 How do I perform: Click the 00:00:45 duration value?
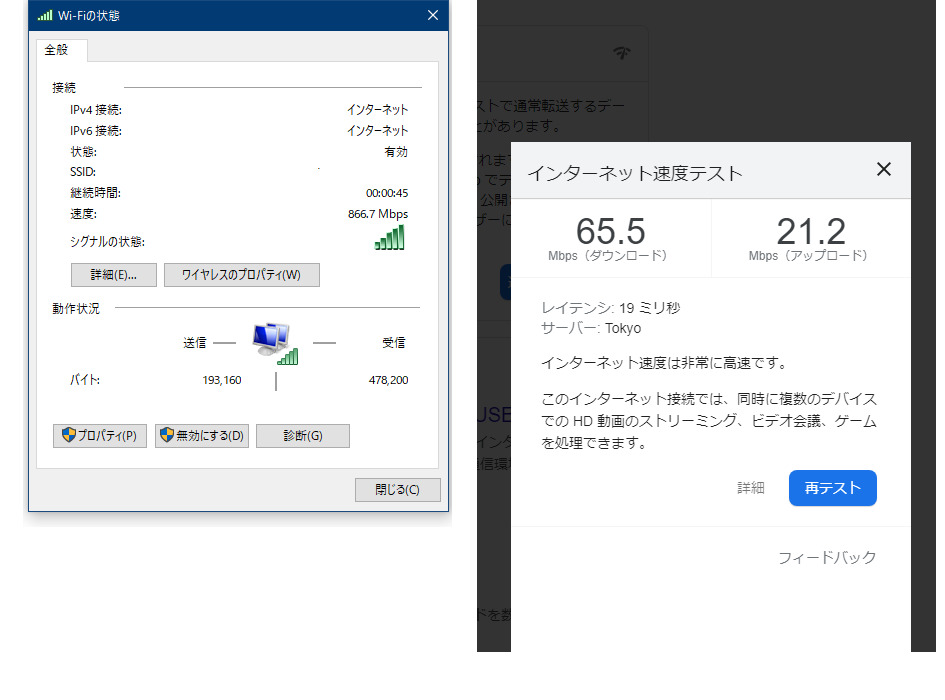(387, 193)
